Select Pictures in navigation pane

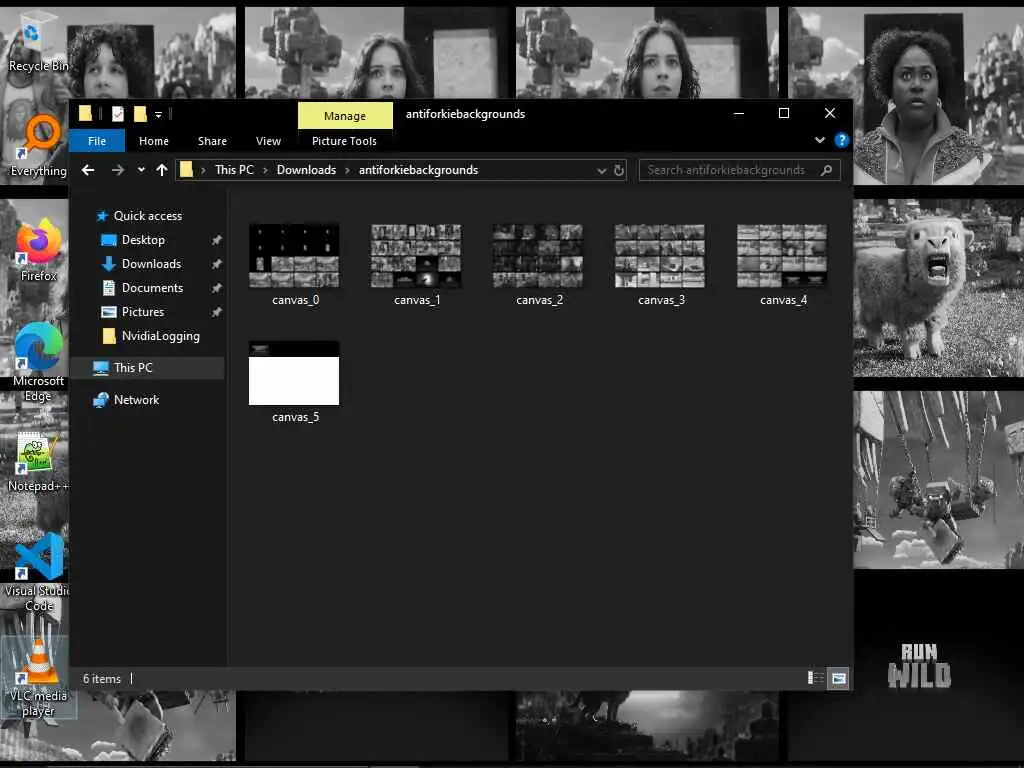tap(142, 312)
